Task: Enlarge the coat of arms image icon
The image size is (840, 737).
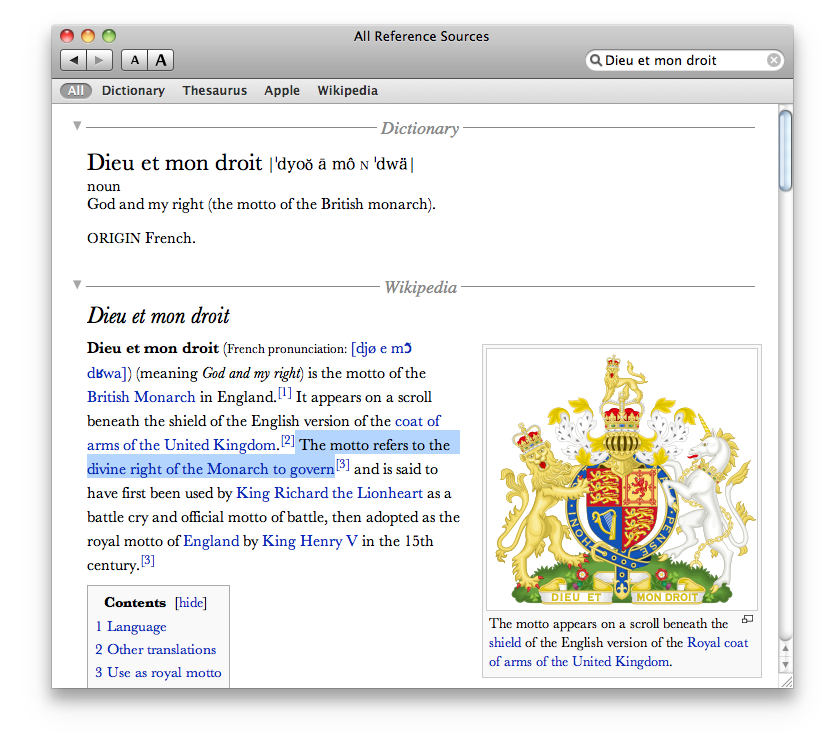Action: click(747, 619)
